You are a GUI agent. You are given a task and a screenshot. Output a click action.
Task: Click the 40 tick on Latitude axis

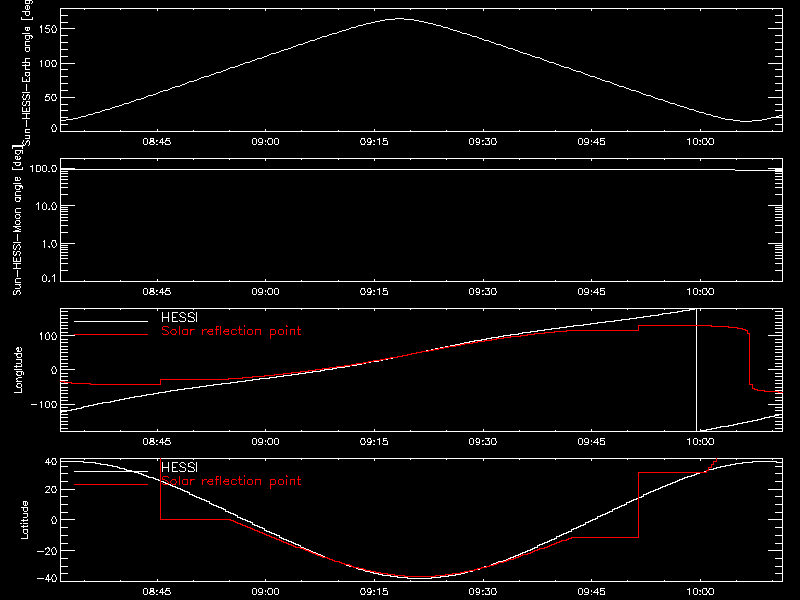pyautogui.click(x=51, y=462)
